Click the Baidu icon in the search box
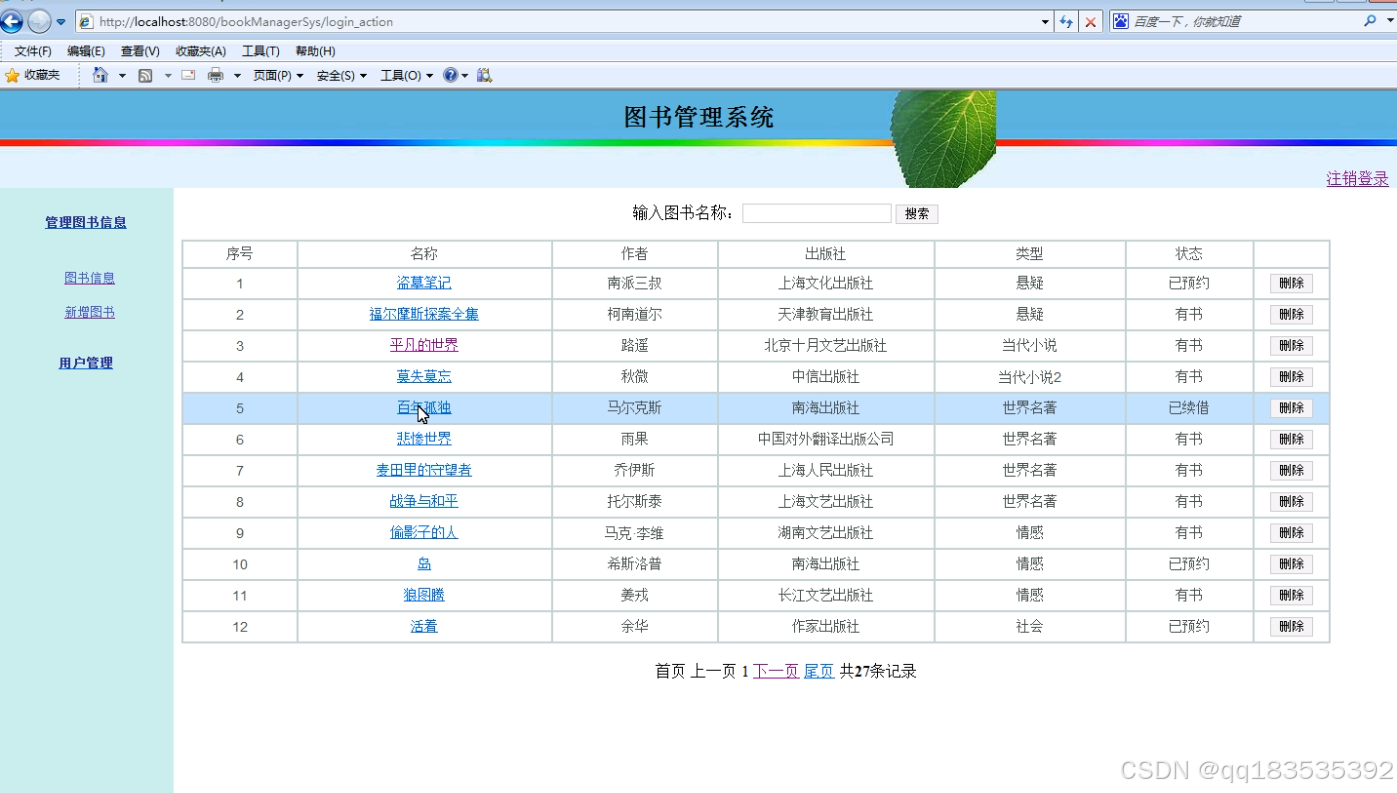Image resolution: width=1397 pixels, height=793 pixels. click(1120, 21)
